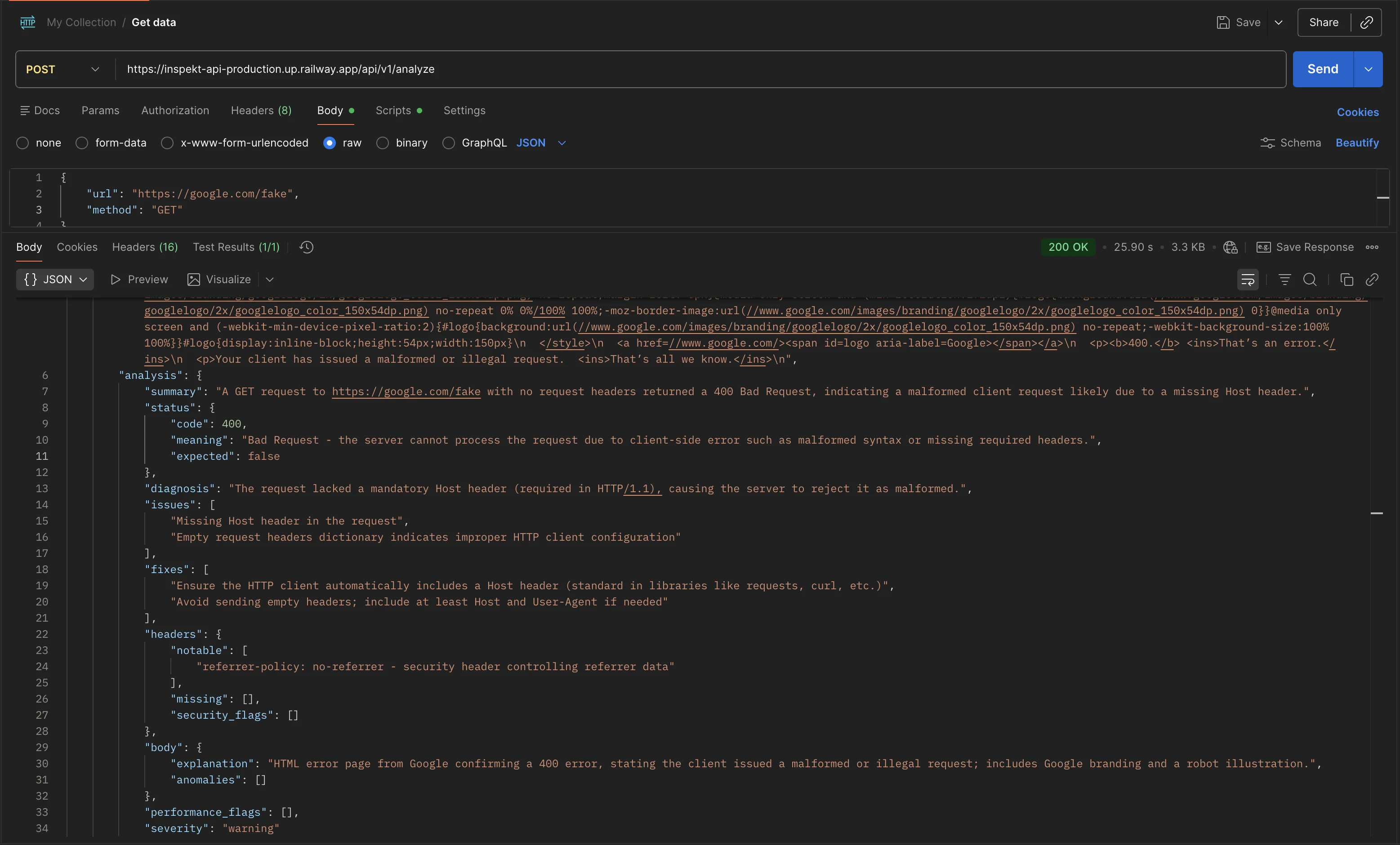Click the filter response icon
1400x845 pixels.
[1284, 280]
